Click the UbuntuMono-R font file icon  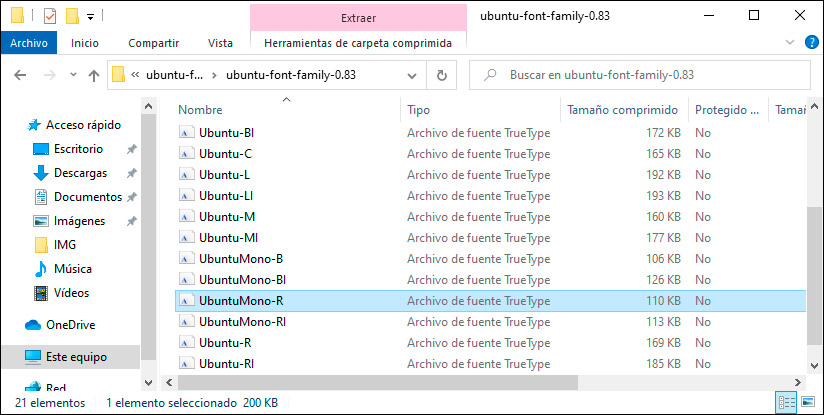[187, 301]
